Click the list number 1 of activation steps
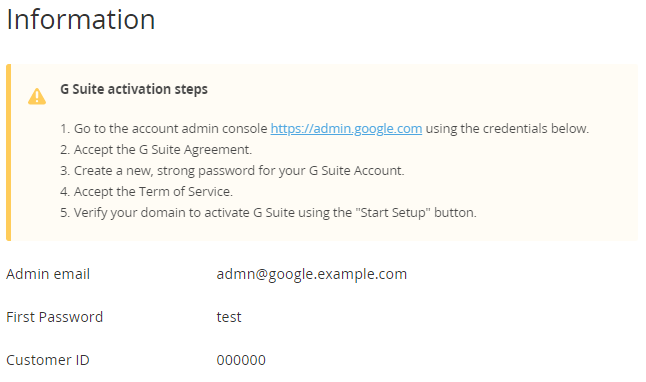 65,129
